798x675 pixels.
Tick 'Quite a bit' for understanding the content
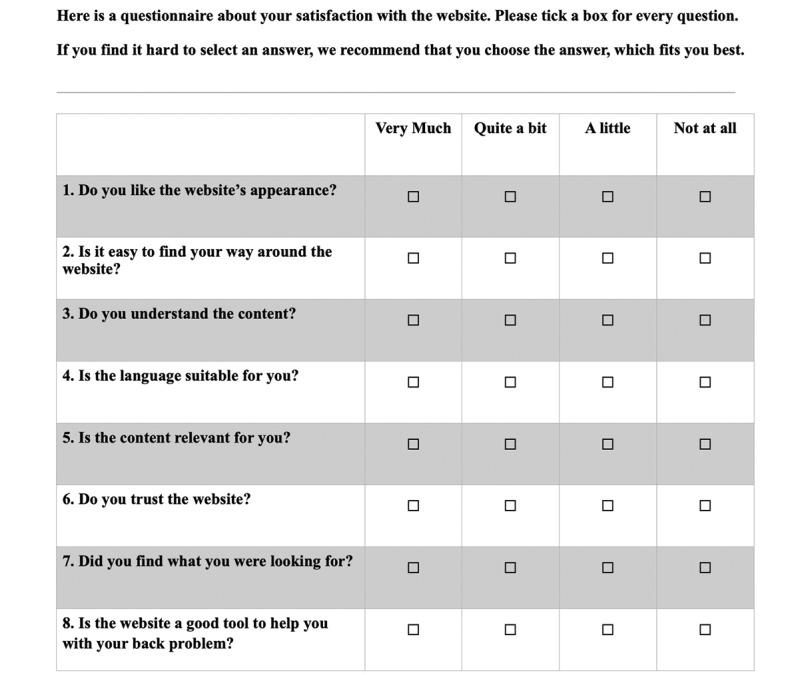510,320
